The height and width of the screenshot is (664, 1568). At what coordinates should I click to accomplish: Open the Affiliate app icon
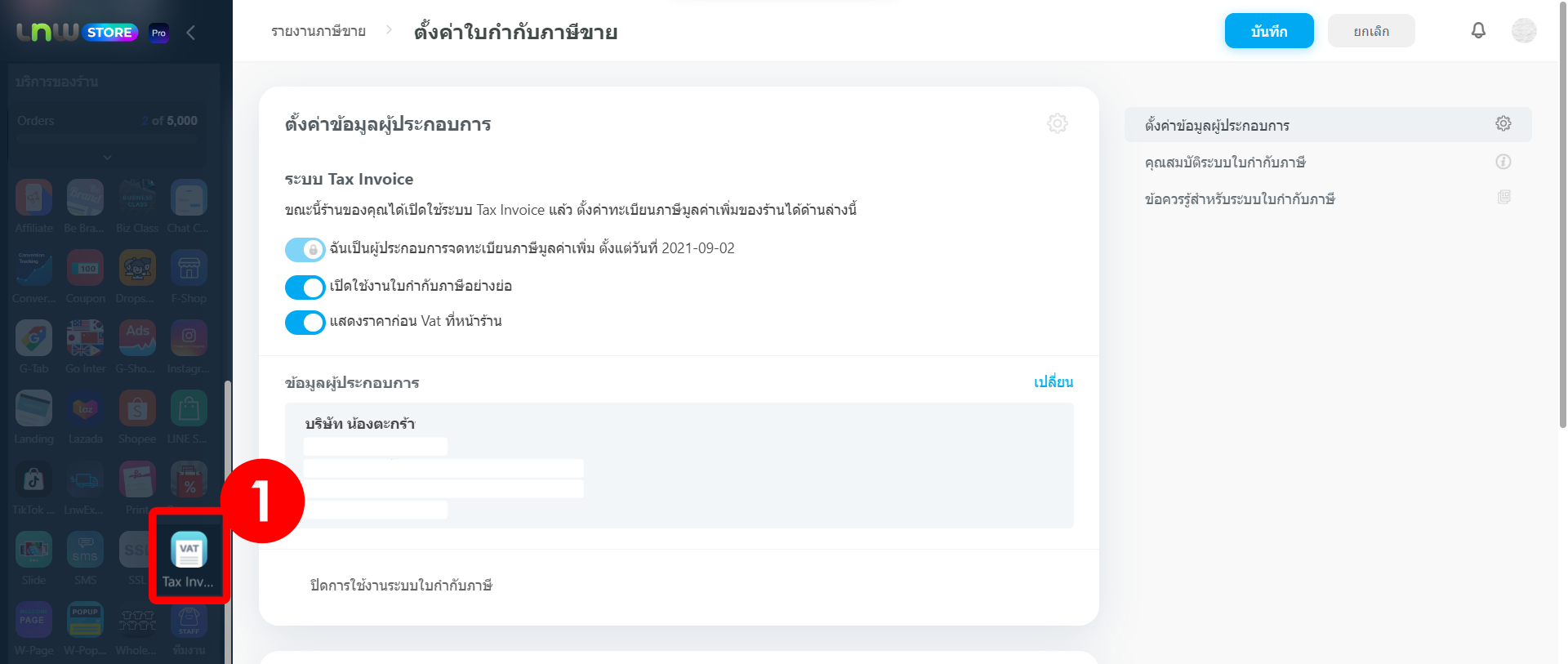click(33, 198)
